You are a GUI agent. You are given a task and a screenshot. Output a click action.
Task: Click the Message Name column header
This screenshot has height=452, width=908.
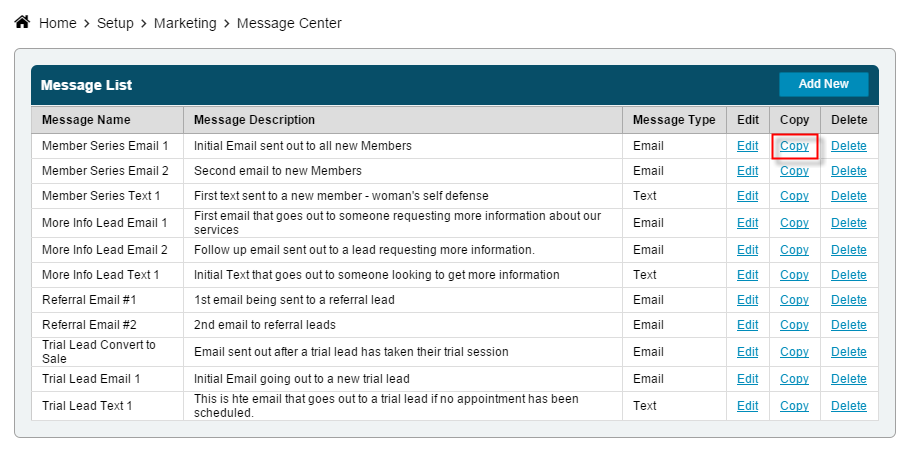pyautogui.click(x=86, y=120)
